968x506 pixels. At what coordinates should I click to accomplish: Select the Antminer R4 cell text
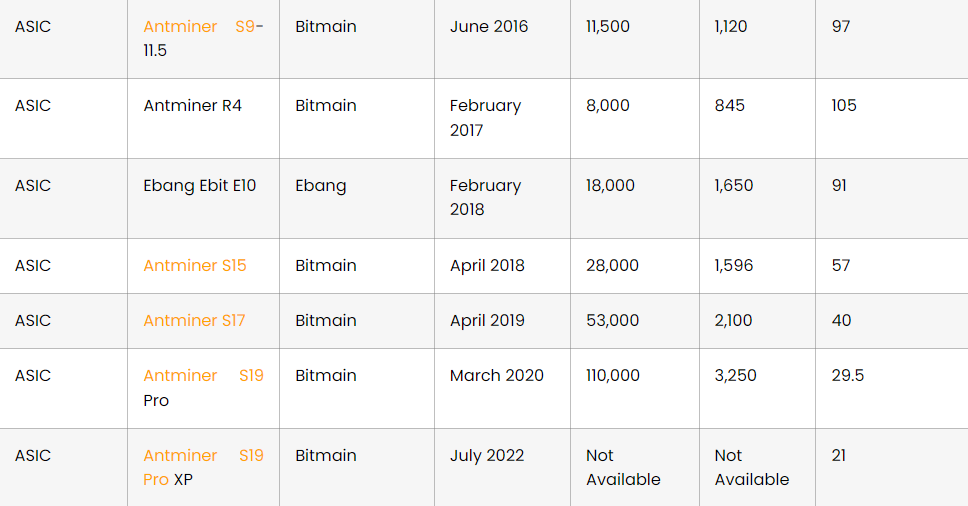click(192, 106)
